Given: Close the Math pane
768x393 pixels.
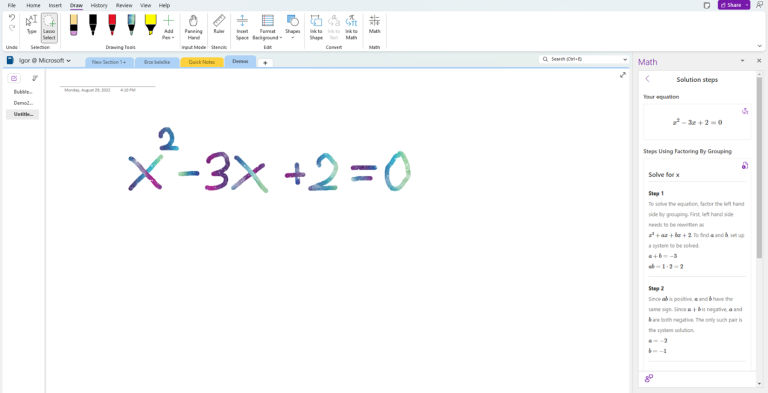Looking at the screenshot, I should 758,61.
